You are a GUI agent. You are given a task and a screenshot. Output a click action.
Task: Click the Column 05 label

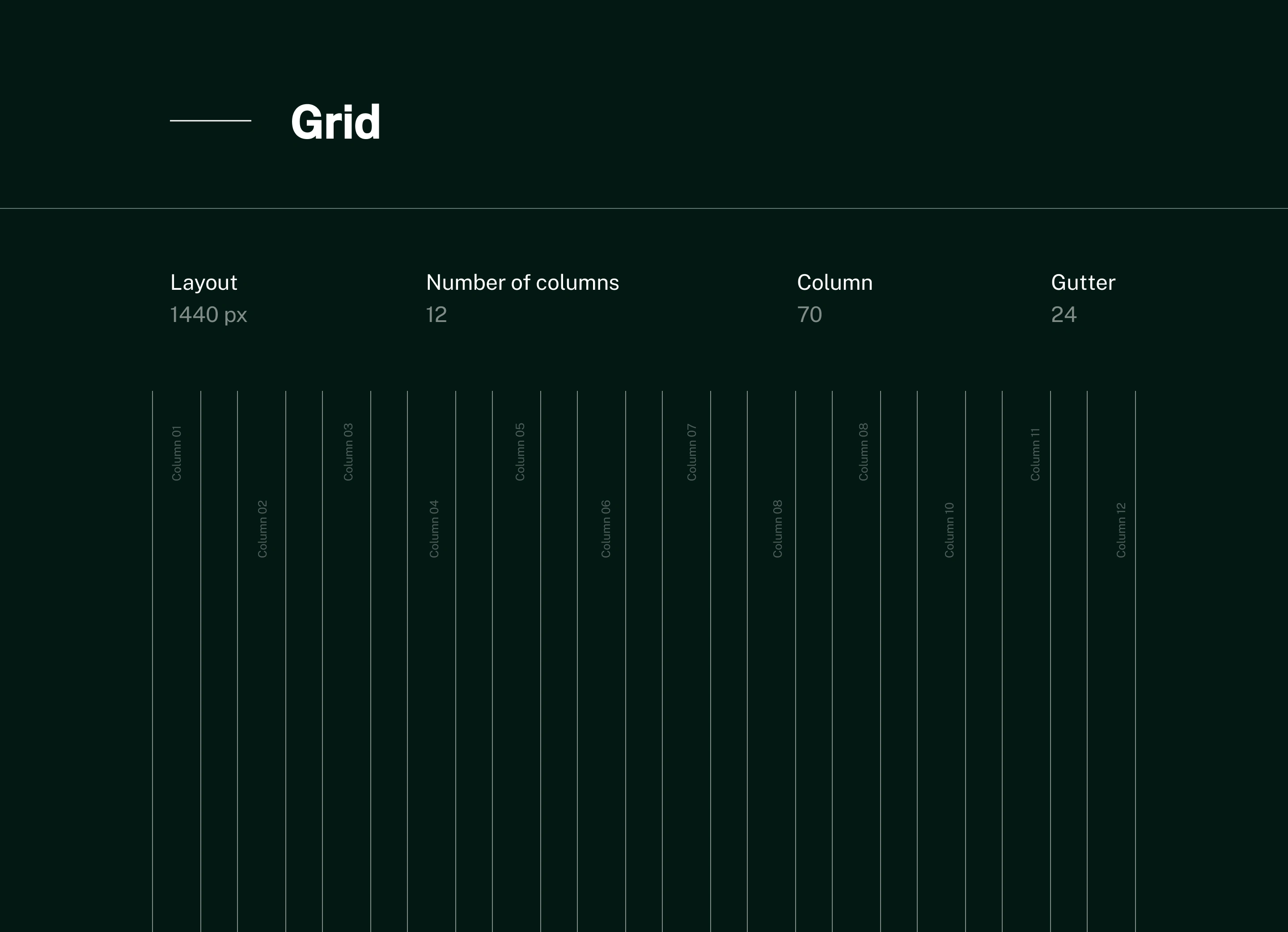[520, 452]
